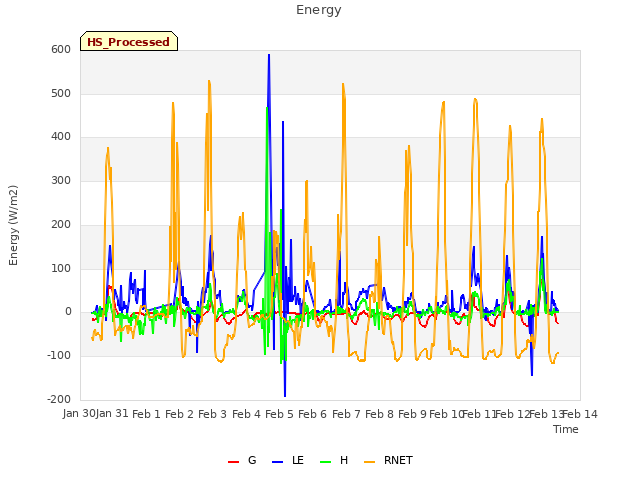Click the HS_Processed annotation label
640x480 pixels.
(x=129, y=41)
